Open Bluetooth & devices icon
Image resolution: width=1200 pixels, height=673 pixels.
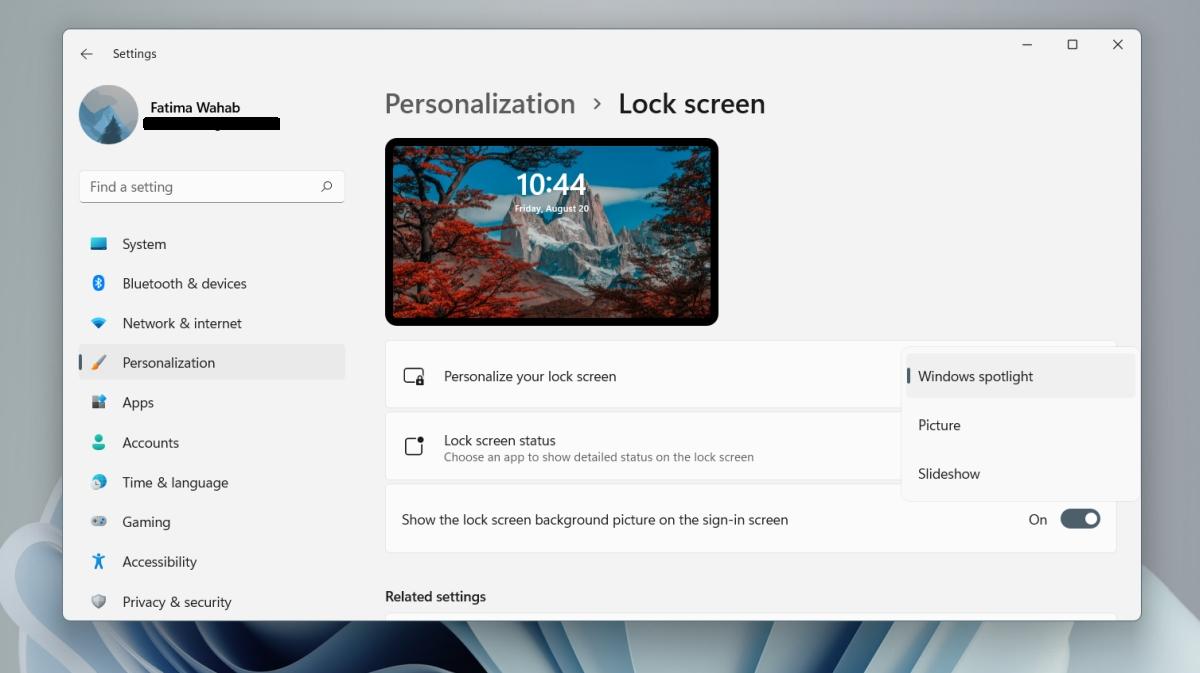(98, 283)
